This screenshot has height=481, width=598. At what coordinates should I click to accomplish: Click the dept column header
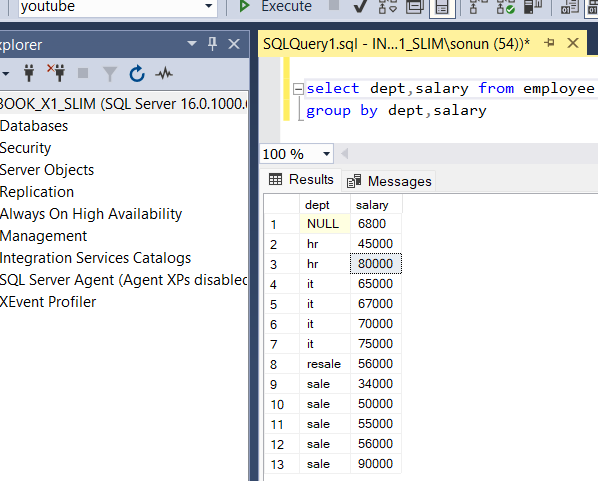point(325,205)
